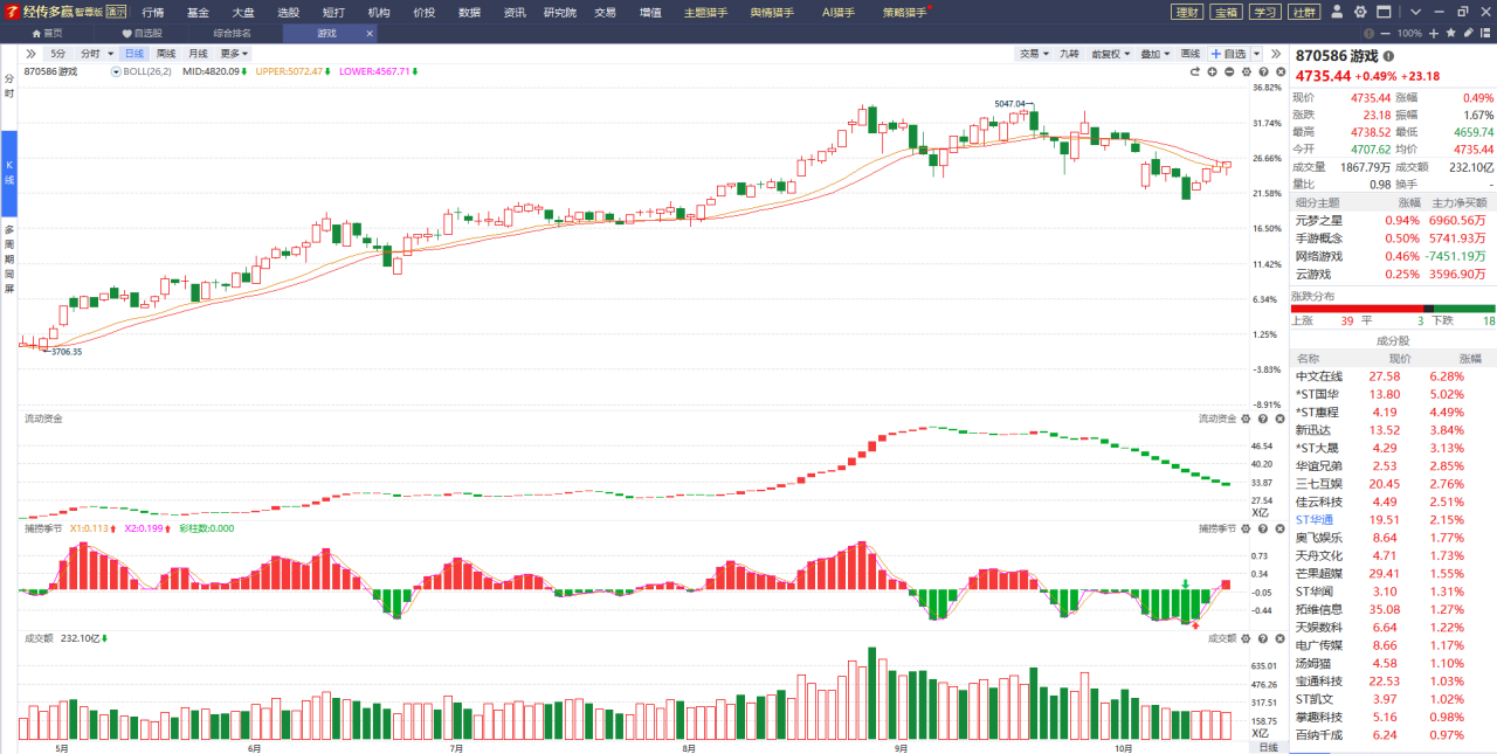Screen dimensions: 1497x755
Task: Zoom out main chart with minus circle icon
Action: tap(1229, 72)
